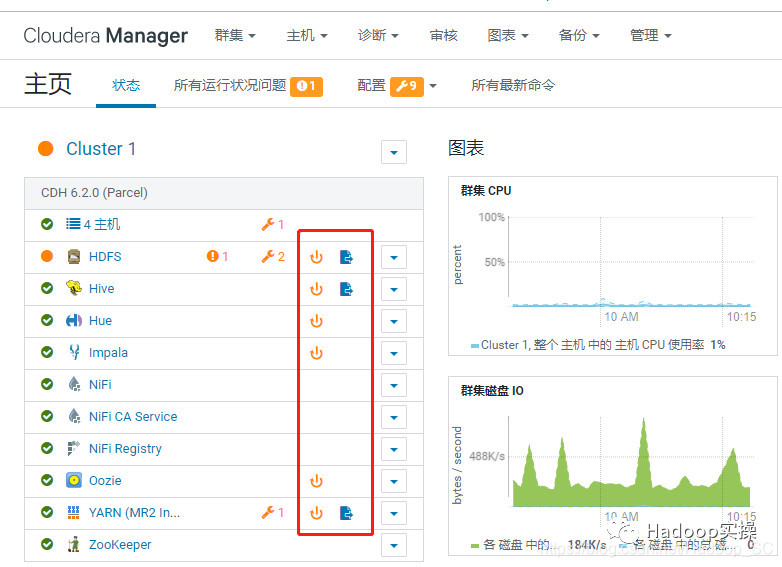Click the HDFS wrench configuration issues badge

273,256
